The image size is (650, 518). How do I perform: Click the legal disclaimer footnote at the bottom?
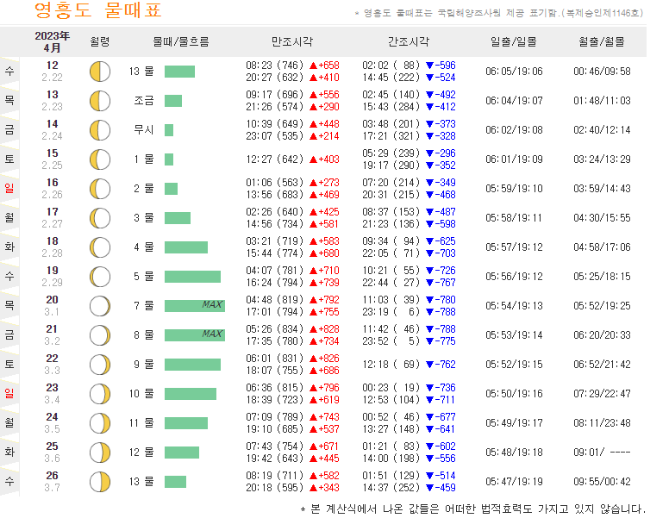pyautogui.click(x=473, y=509)
